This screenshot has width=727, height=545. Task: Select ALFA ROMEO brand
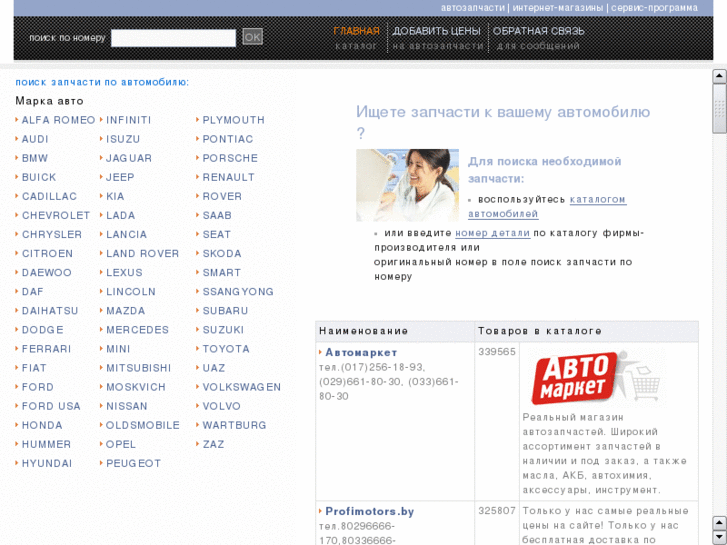[x=58, y=120]
